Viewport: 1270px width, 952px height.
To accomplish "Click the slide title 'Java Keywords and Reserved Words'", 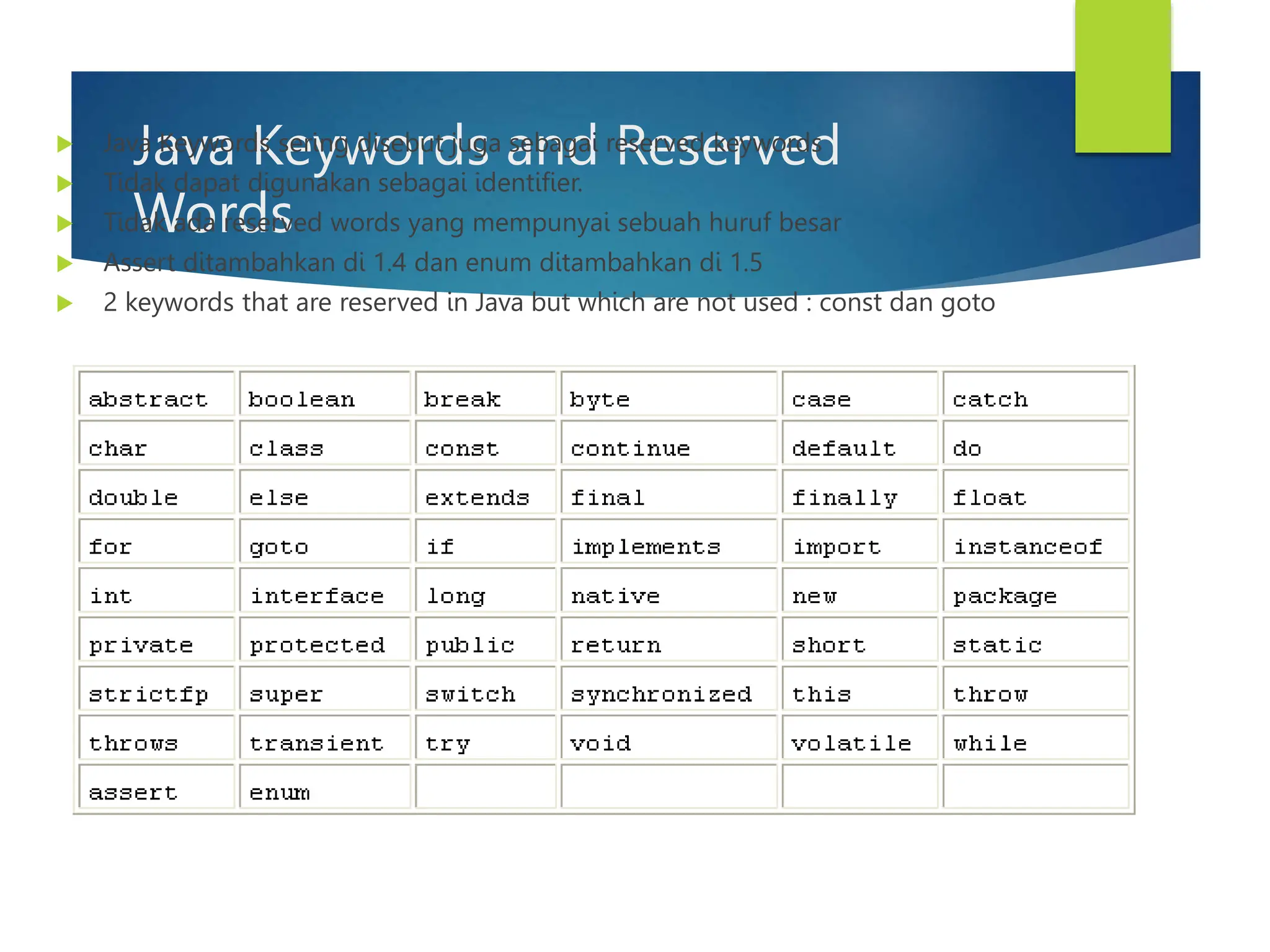I will 486,180.
